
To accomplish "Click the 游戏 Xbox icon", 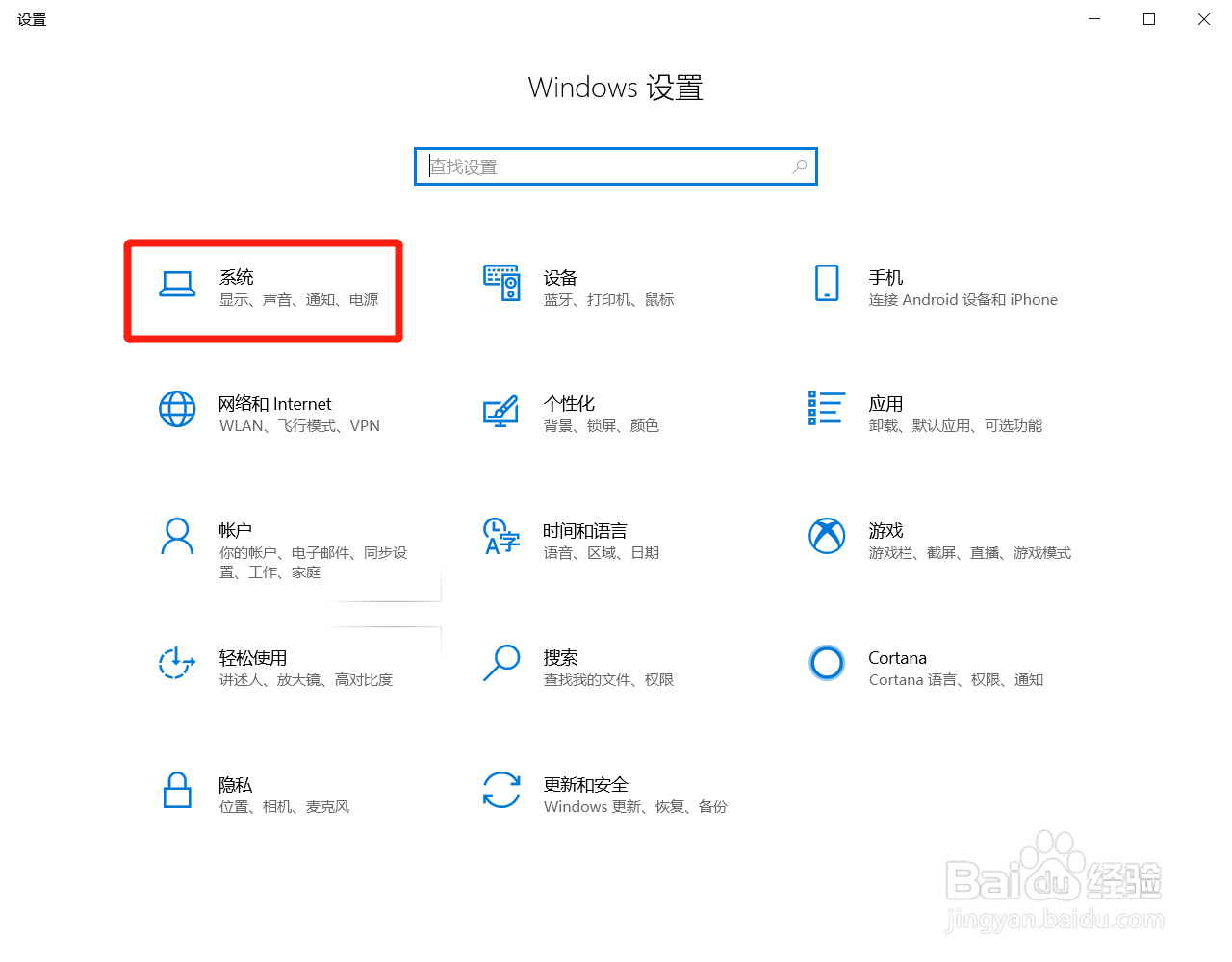I will [827, 536].
